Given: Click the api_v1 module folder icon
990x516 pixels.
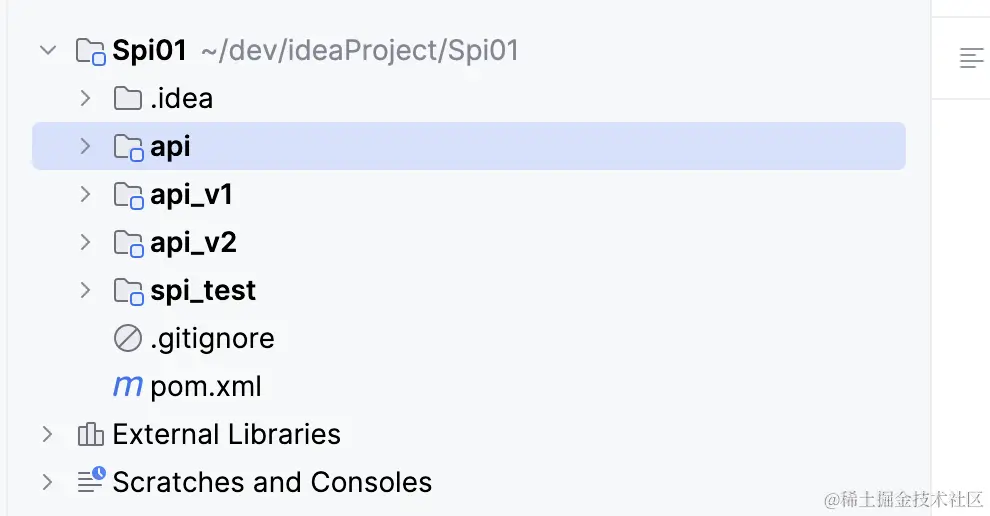Looking at the screenshot, I should tap(128, 195).
